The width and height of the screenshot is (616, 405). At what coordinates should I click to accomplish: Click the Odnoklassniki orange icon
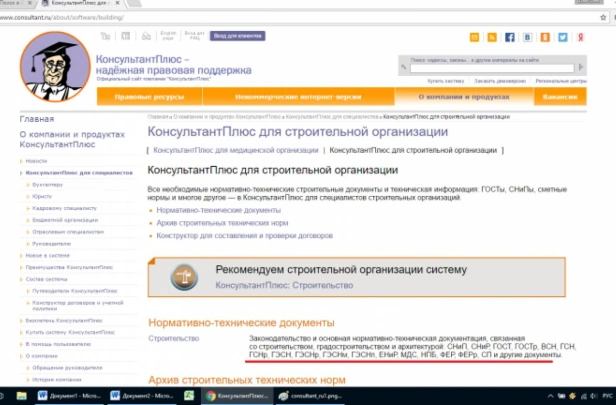(x=545, y=37)
